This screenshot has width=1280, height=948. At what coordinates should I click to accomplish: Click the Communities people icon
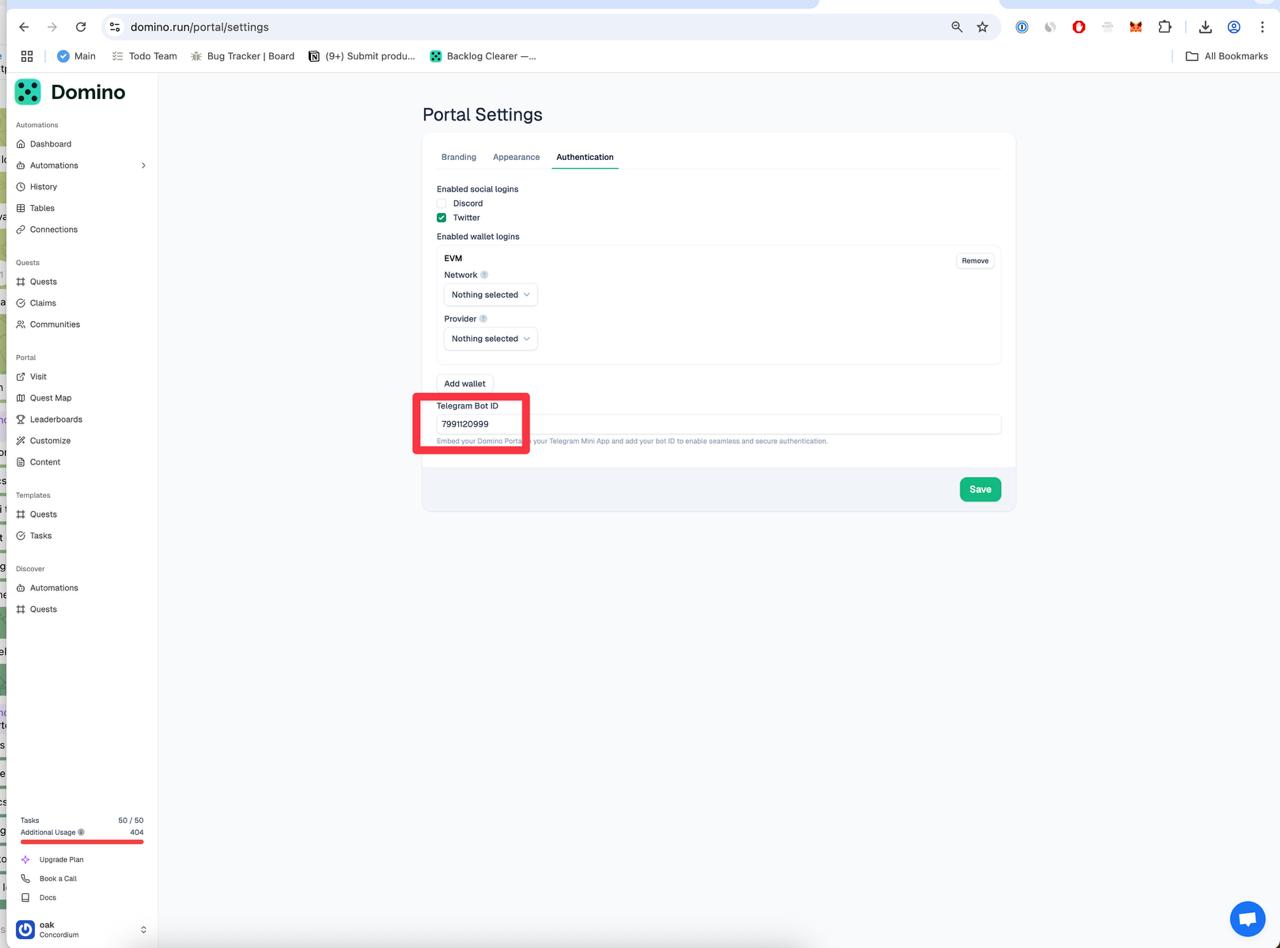21,325
